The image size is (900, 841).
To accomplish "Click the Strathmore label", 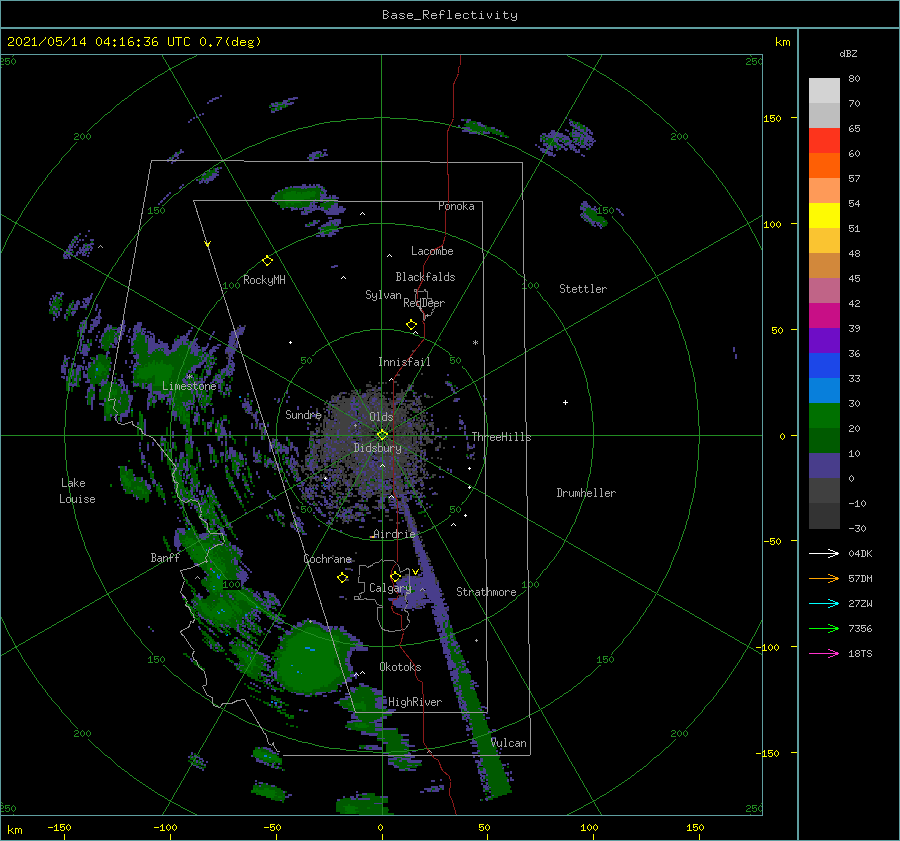I will [486, 592].
